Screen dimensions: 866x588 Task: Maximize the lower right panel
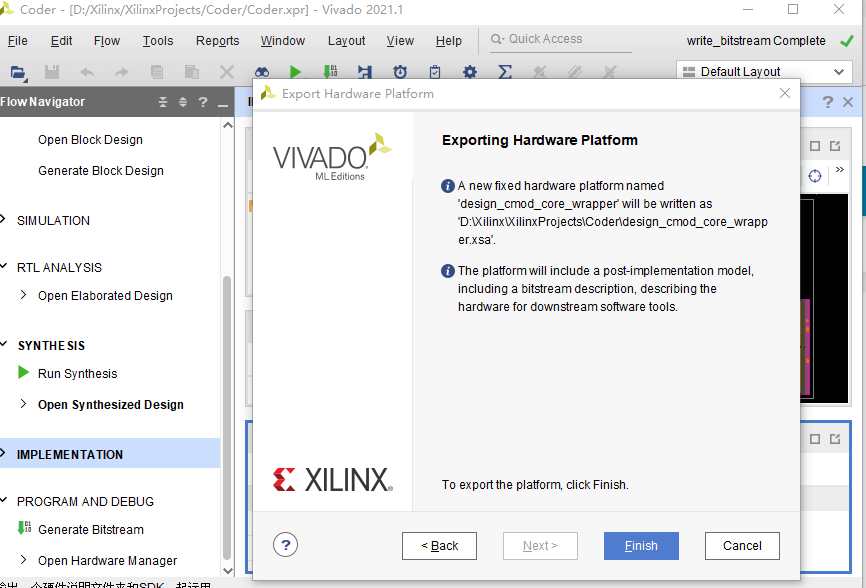point(815,438)
